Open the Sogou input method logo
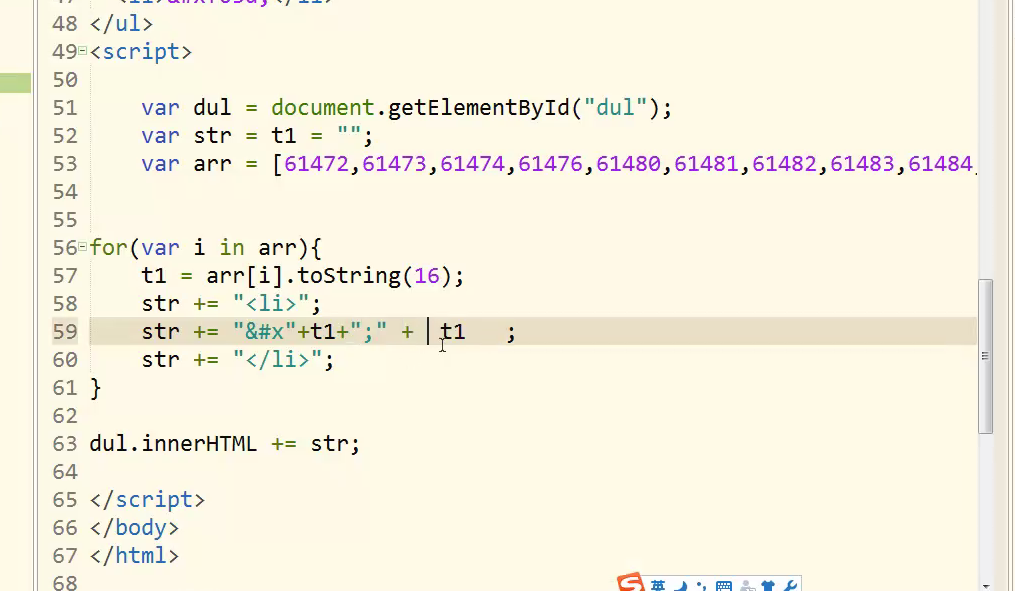The image size is (1015, 591). tap(630, 583)
